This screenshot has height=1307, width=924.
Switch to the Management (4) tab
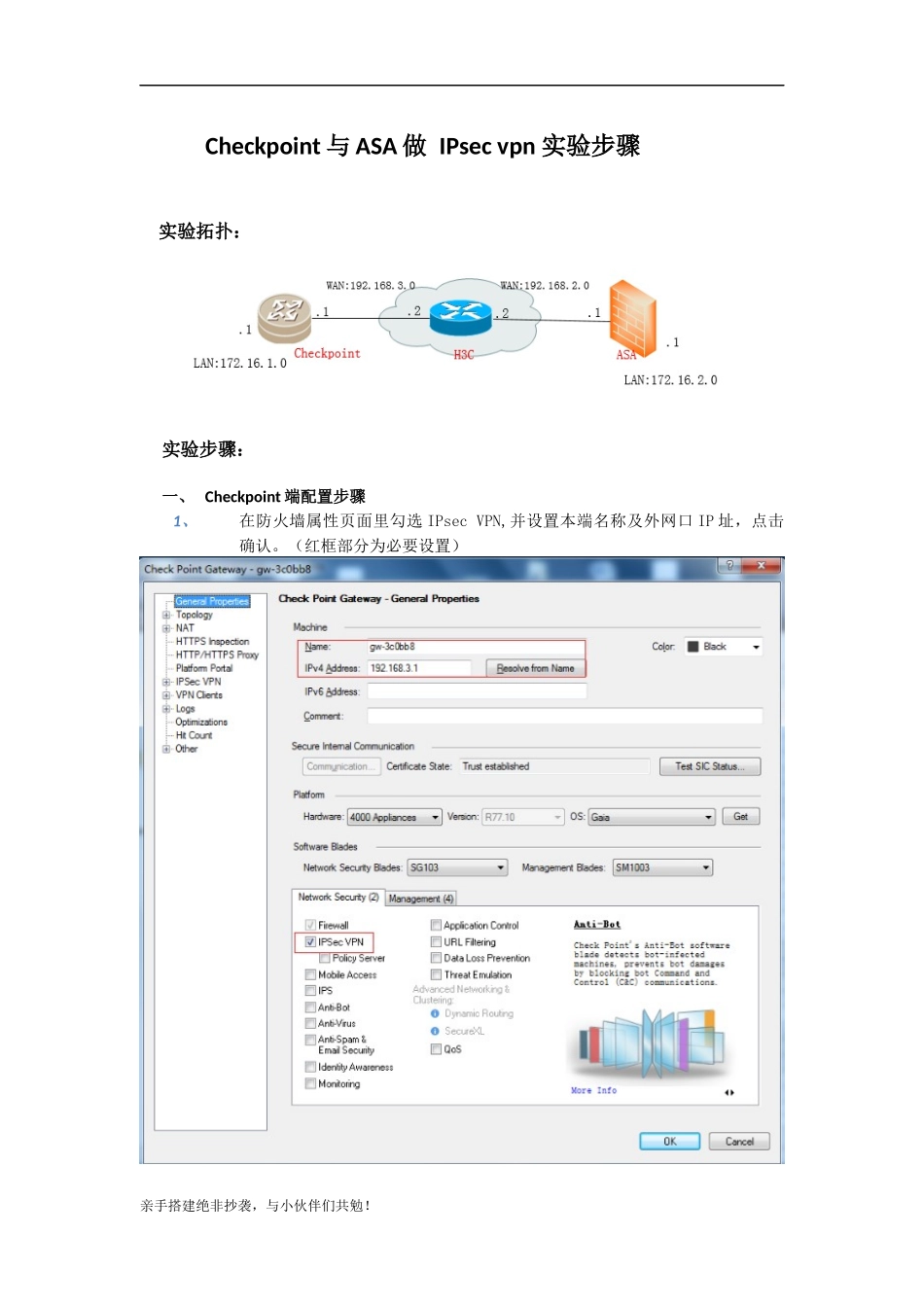pyautogui.click(x=421, y=899)
